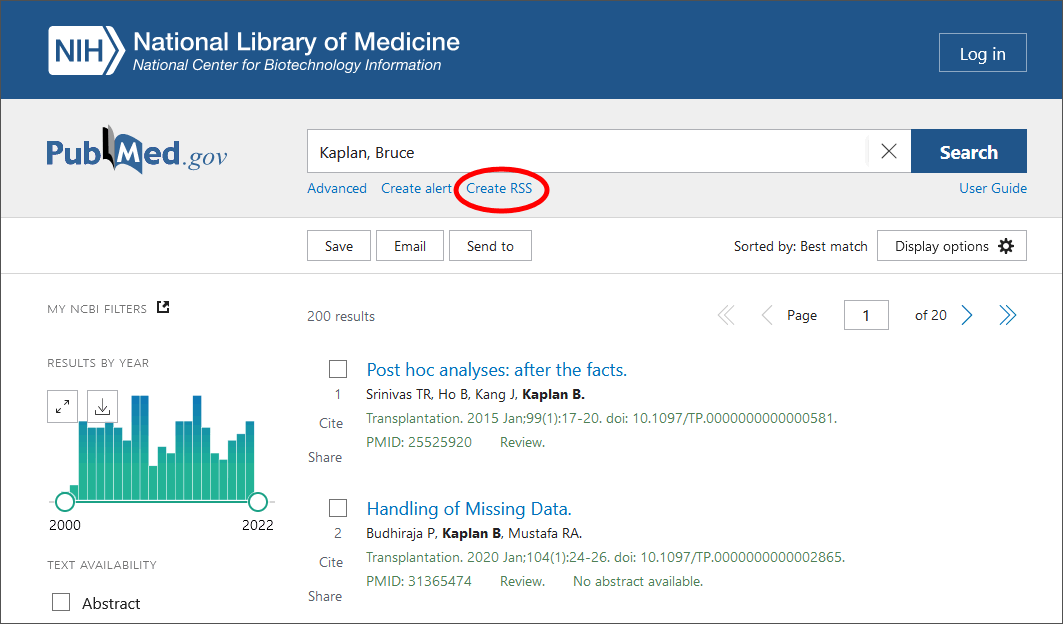Clear the search box with X icon
Image resolution: width=1063 pixels, height=624 pixels.
click(889, 151)
